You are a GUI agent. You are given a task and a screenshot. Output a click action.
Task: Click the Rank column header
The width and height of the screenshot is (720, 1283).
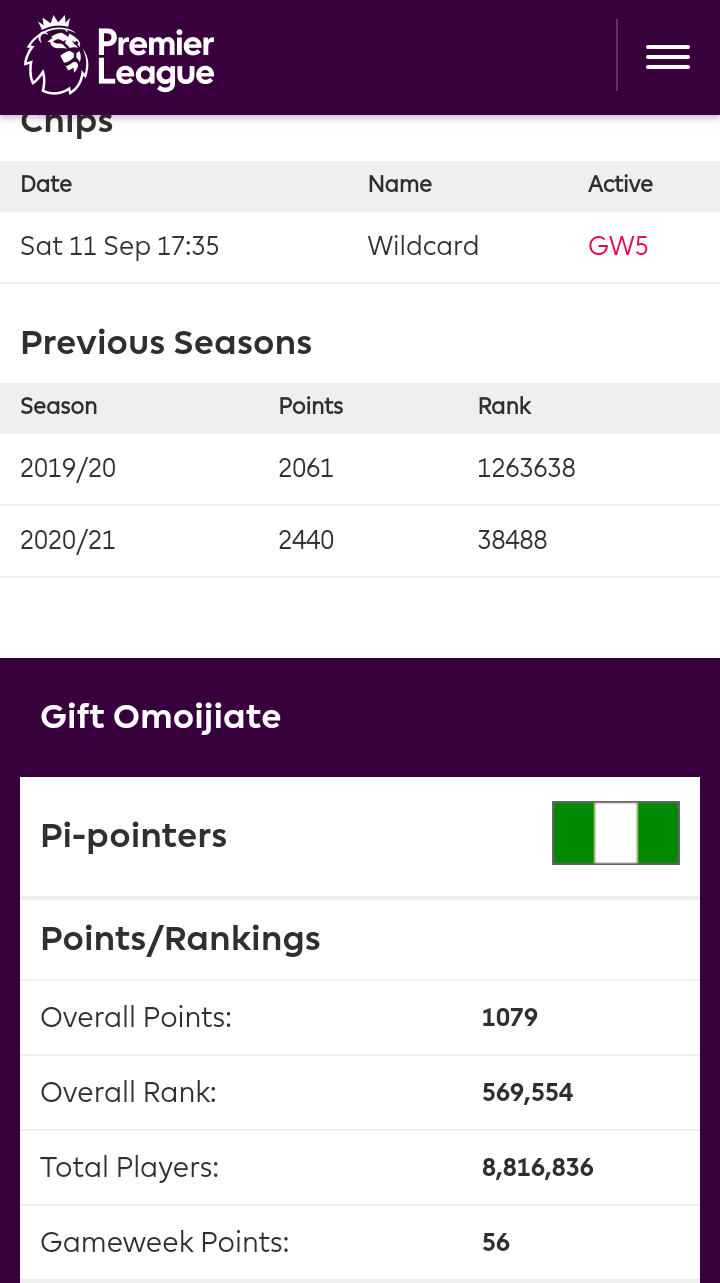pos(505,406)
